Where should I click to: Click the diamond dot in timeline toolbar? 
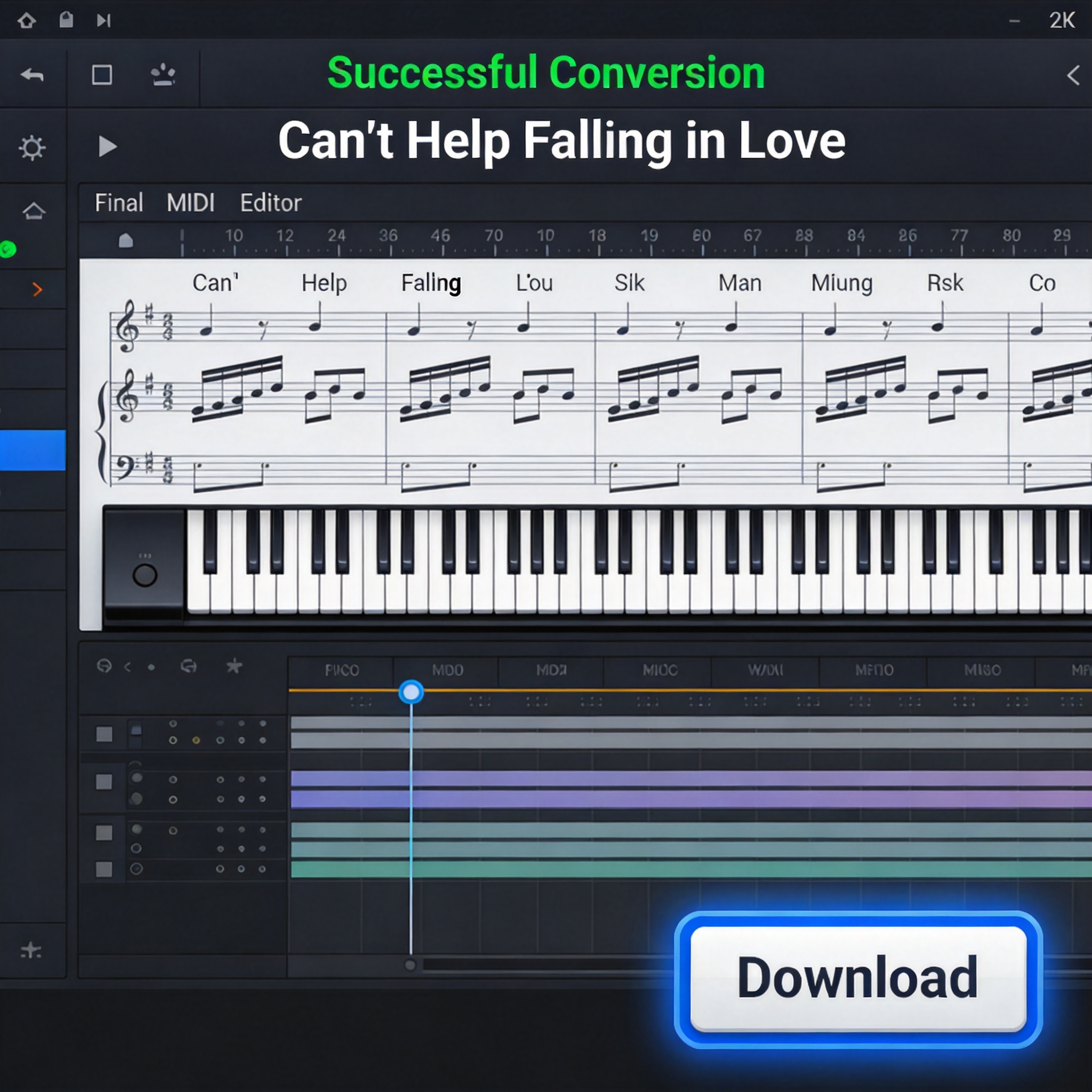151,668
